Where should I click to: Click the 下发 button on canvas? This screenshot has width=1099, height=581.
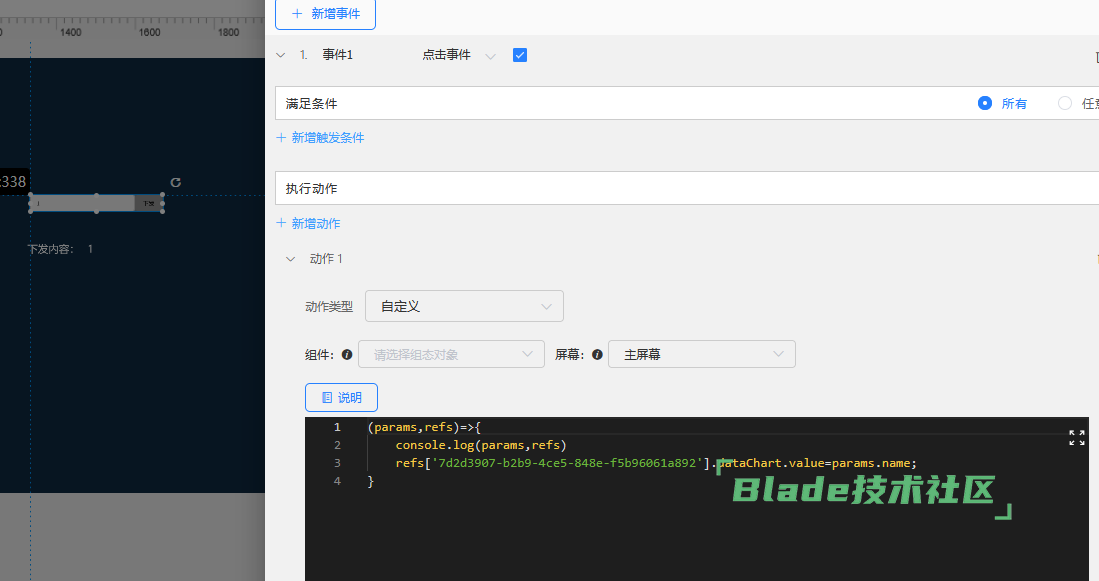(x=148, y=204)
